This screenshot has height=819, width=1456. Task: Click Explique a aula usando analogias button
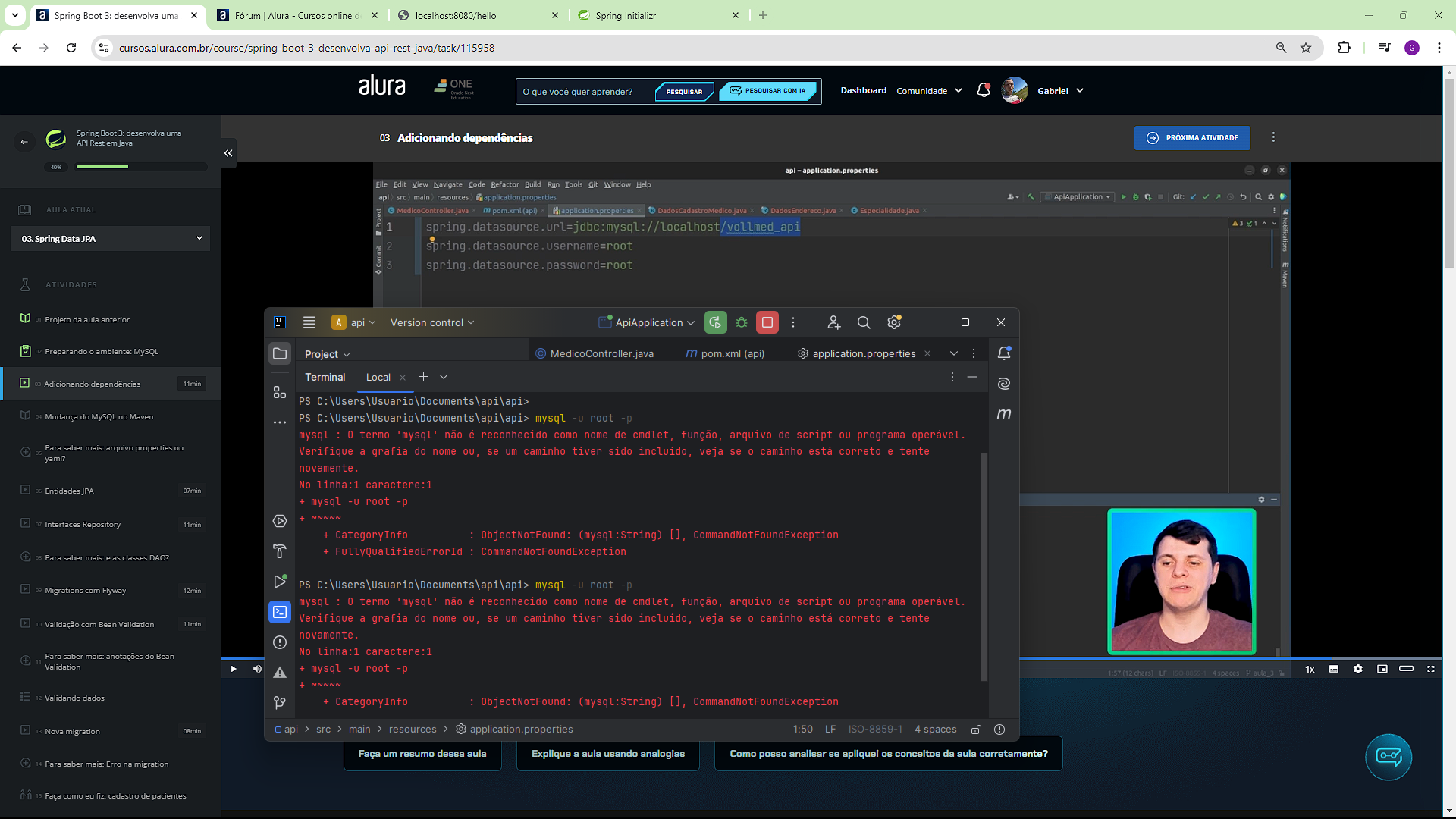click(608, 753)
